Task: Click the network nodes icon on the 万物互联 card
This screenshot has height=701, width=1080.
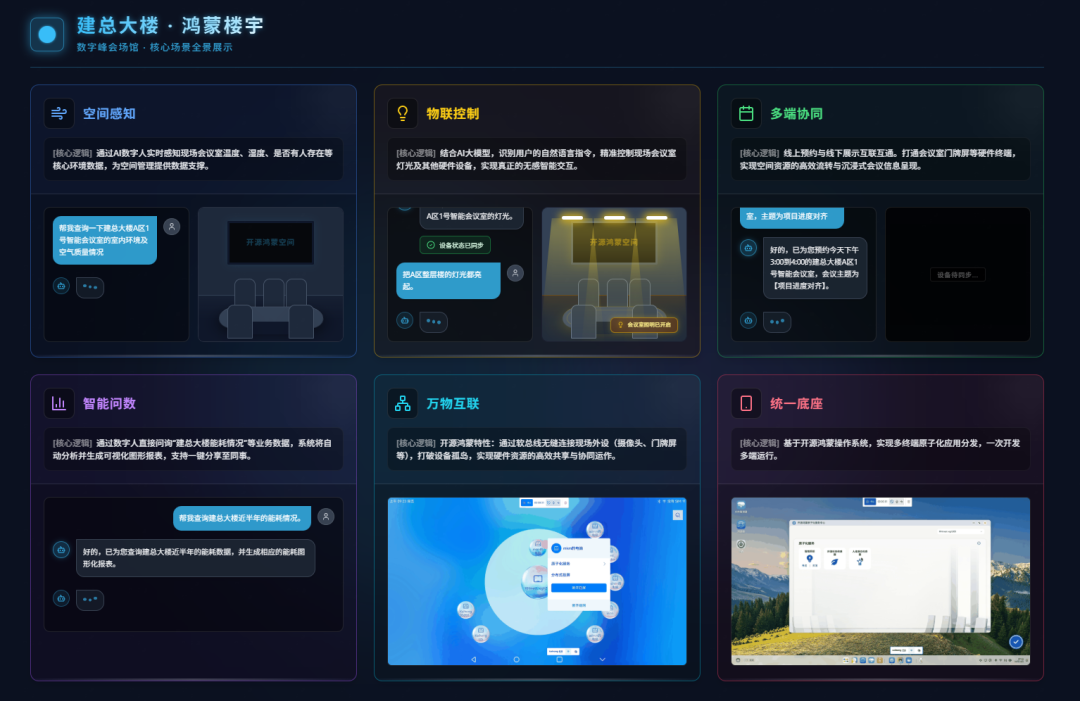Action: pos(401,402)
